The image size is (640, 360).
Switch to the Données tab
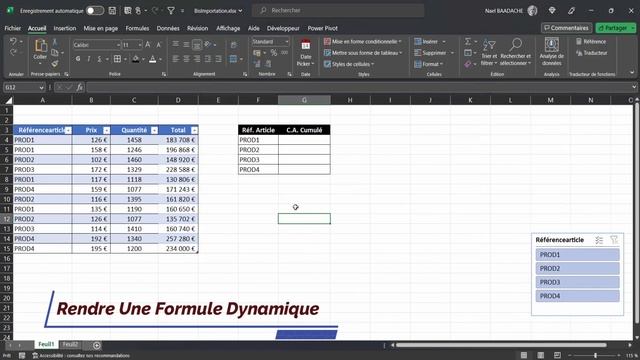[168, 28]
